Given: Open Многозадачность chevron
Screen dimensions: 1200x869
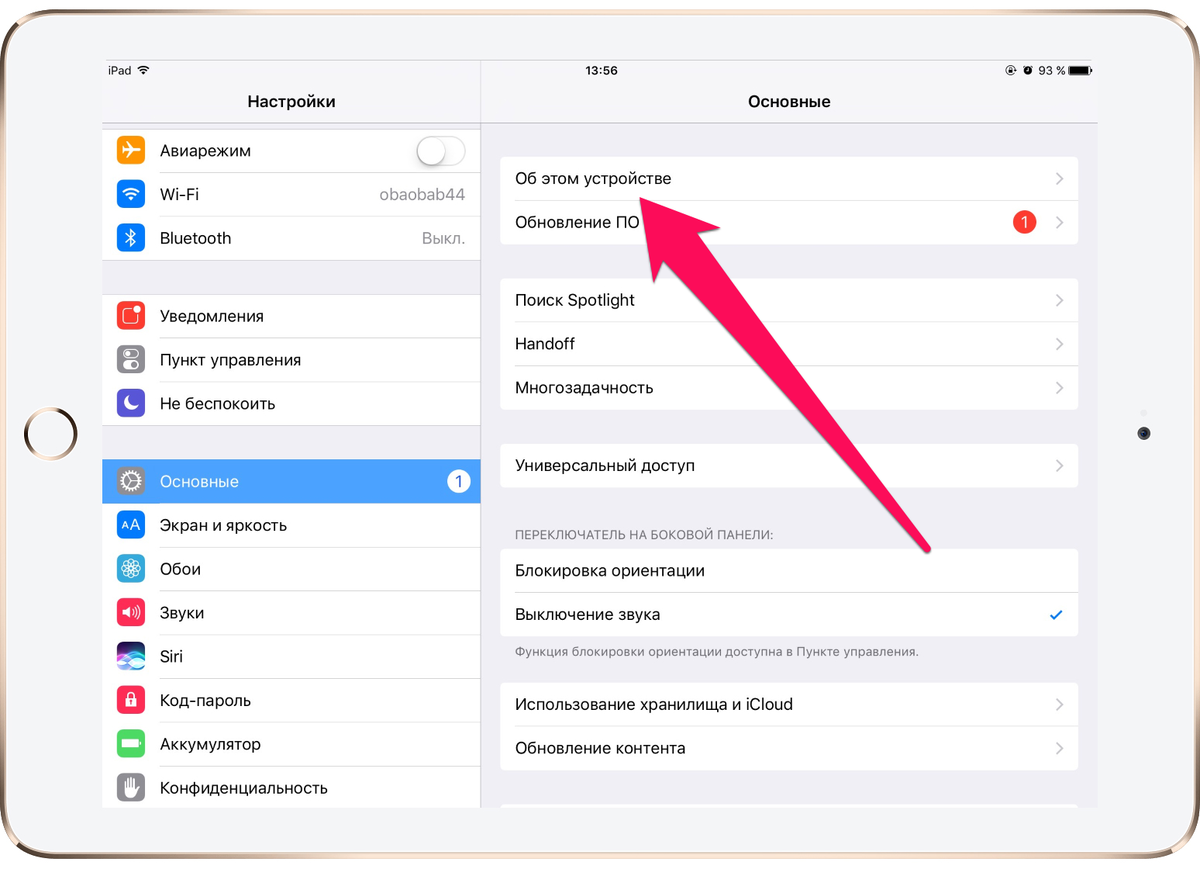Looking at the screenshot, I should coord(1059,388).
